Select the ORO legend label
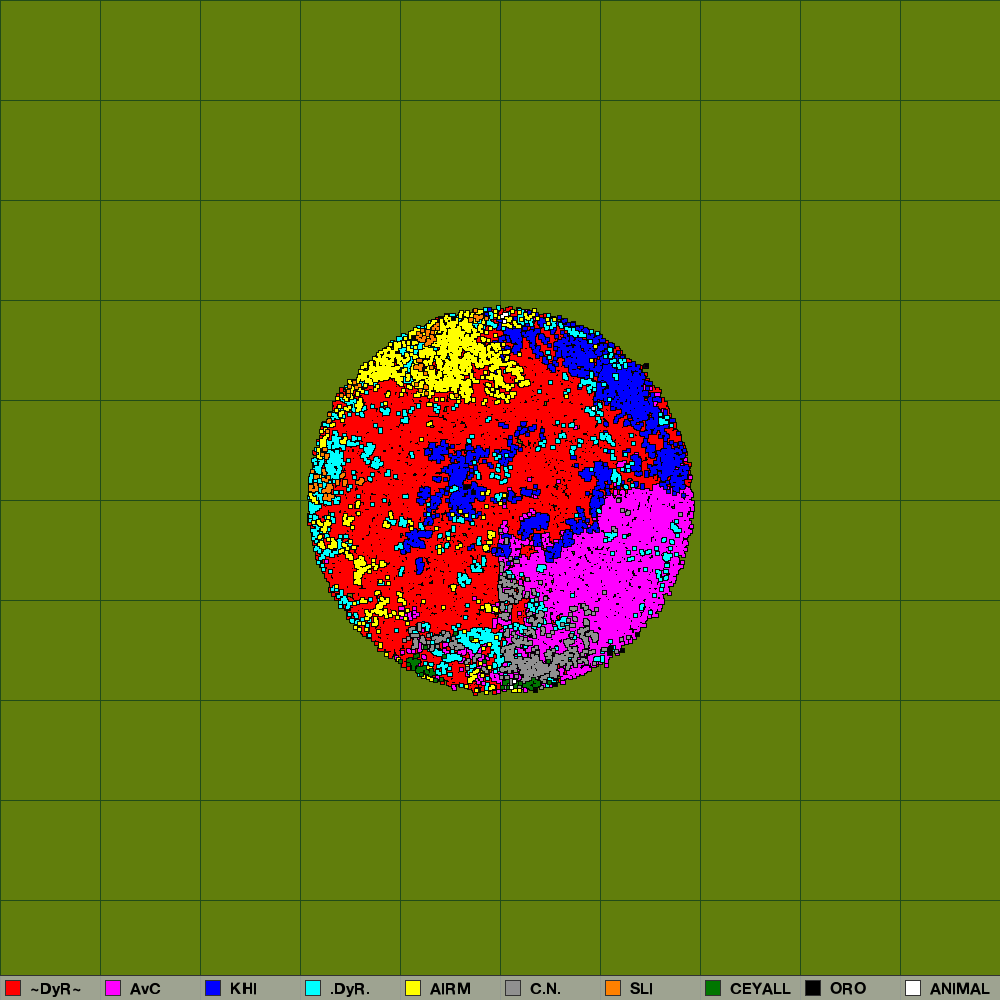The image size is (1000, 1000). pyautogui.click(x=848, y=989)
